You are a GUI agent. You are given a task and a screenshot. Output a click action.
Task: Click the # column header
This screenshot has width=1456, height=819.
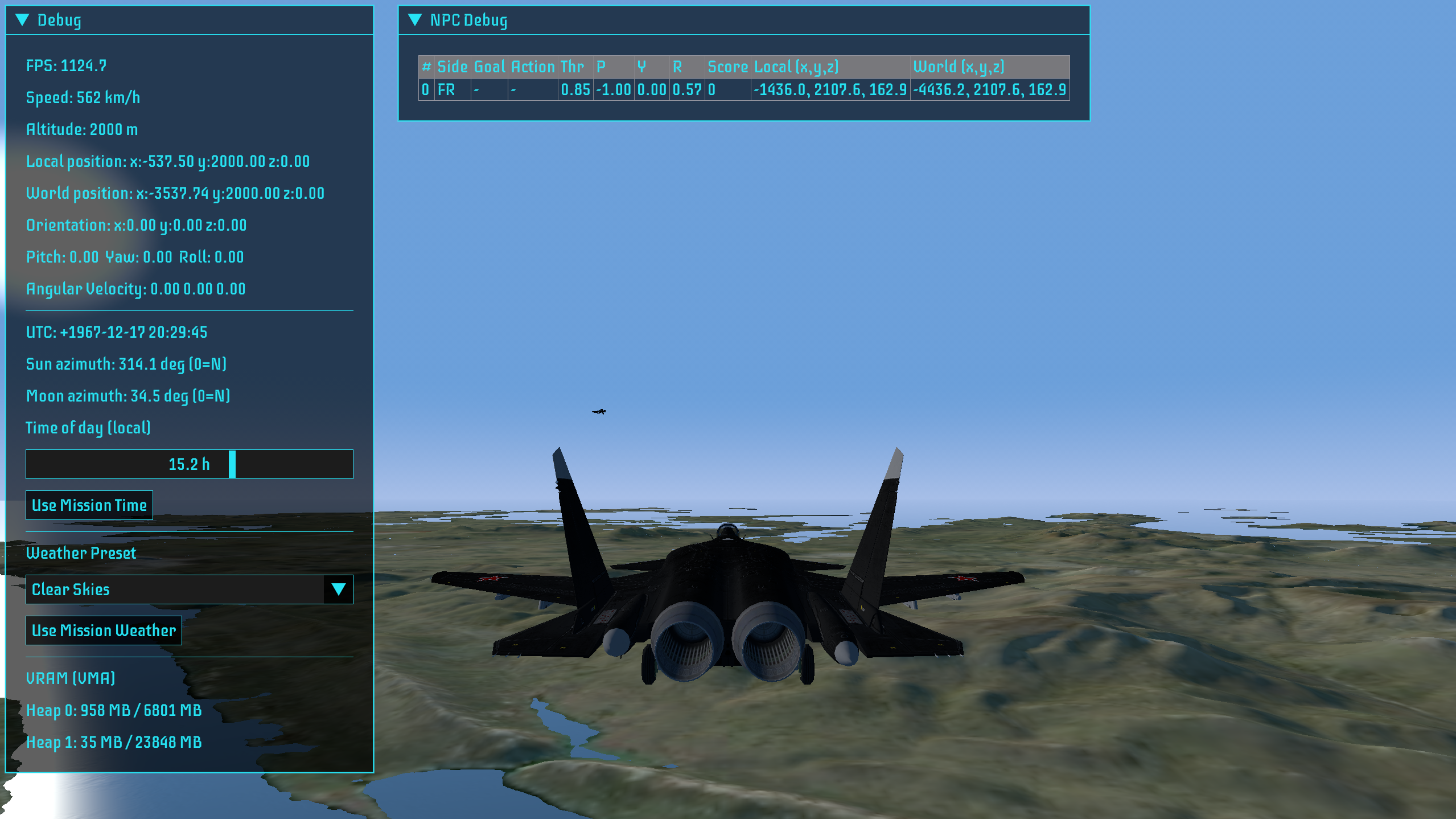[426, 67]
